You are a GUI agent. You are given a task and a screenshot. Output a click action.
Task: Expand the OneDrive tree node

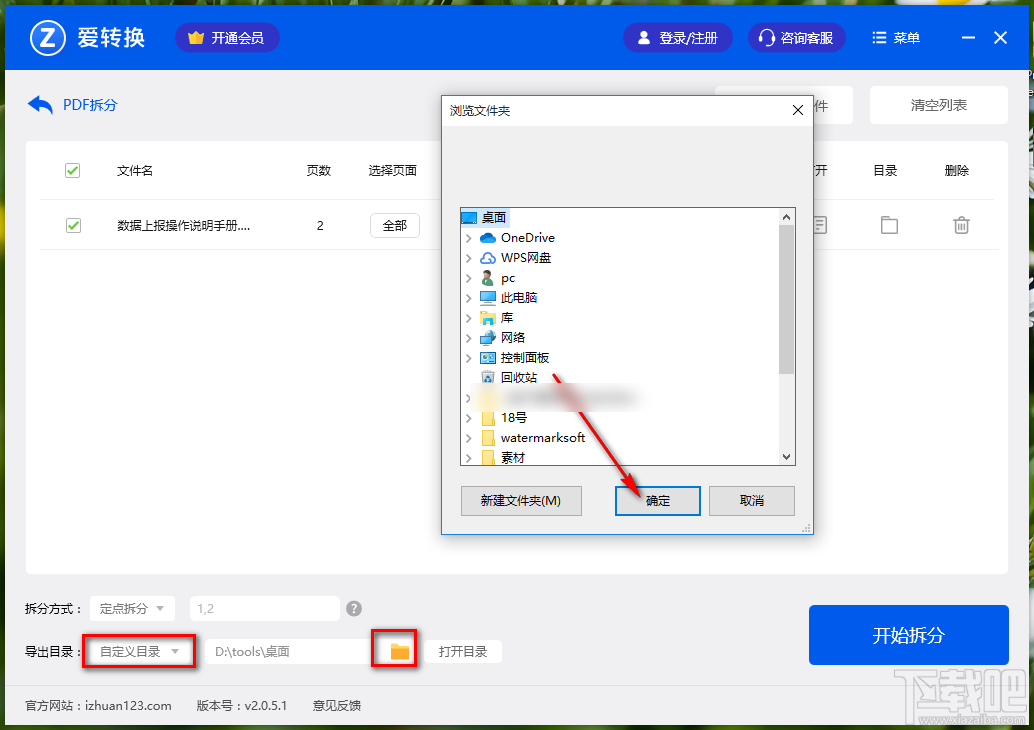[x=468, y=237]
